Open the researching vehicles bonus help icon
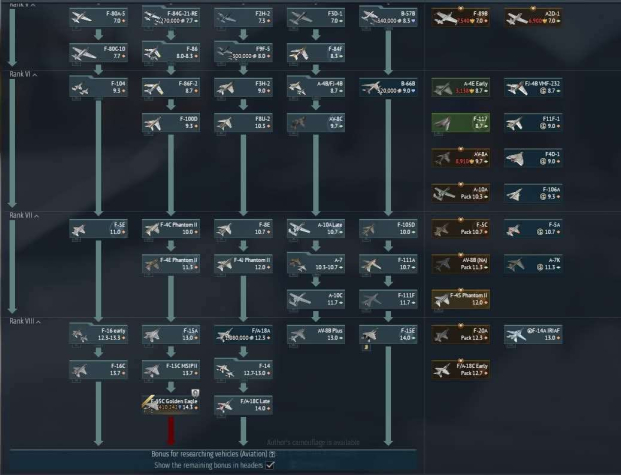Image resolution: width=621 pixels, height=475 pixels. click(272, 454)
